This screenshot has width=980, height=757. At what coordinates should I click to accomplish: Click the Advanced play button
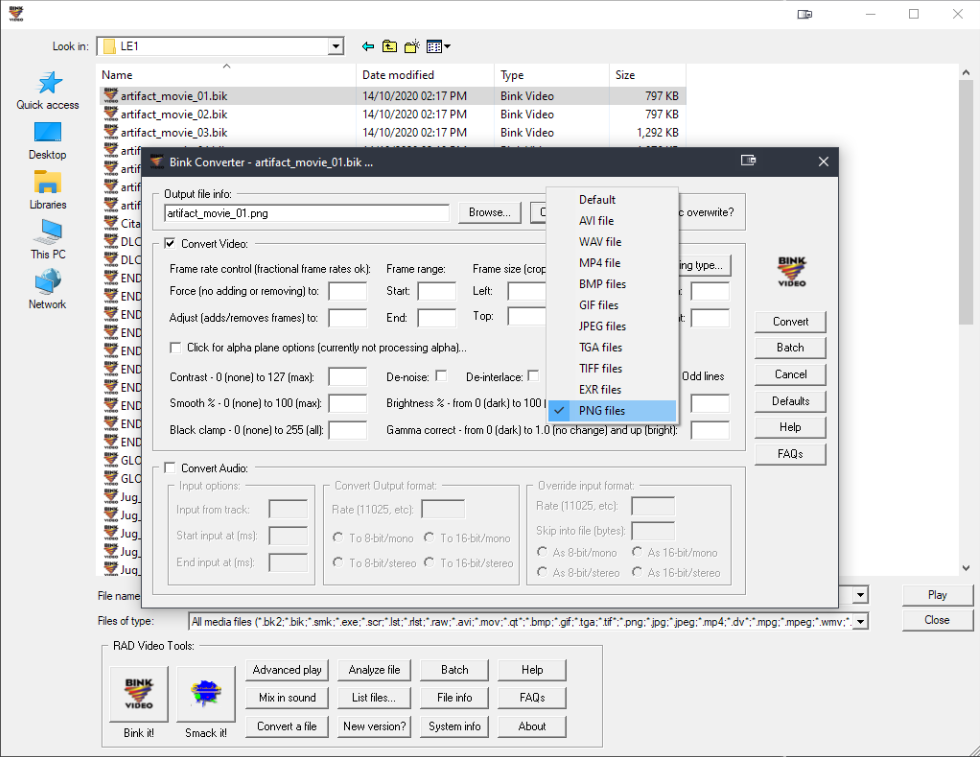point(287,670)
